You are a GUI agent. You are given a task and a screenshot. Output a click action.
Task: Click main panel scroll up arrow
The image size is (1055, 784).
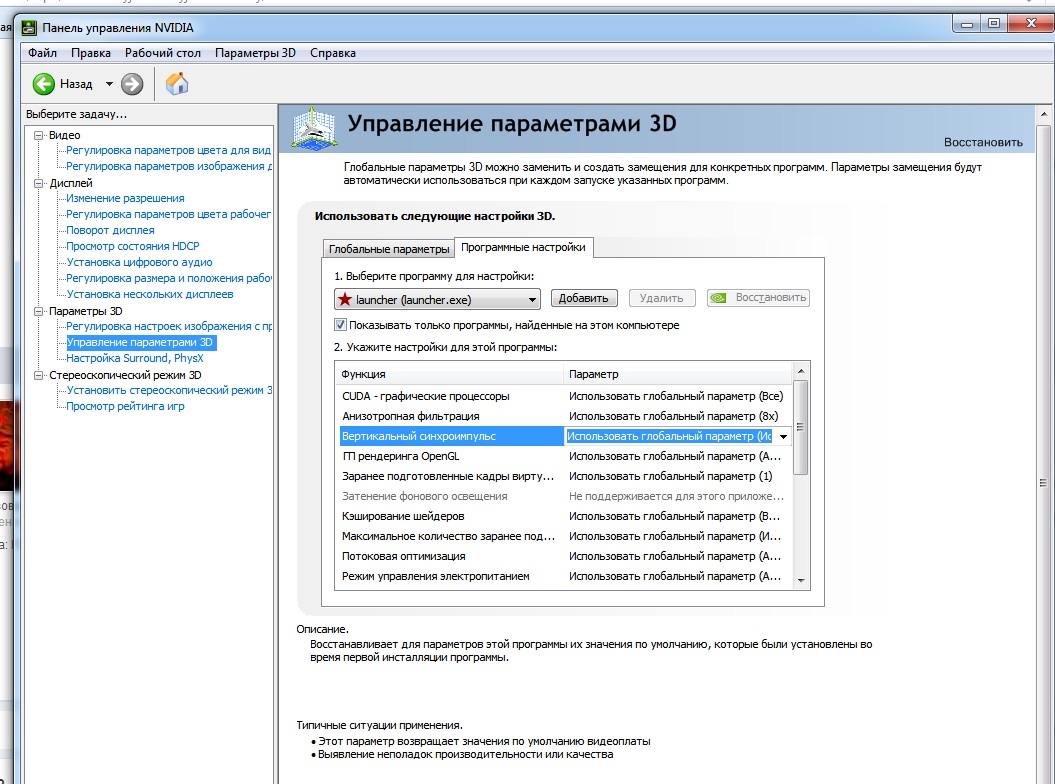[x=1044, y=114]
